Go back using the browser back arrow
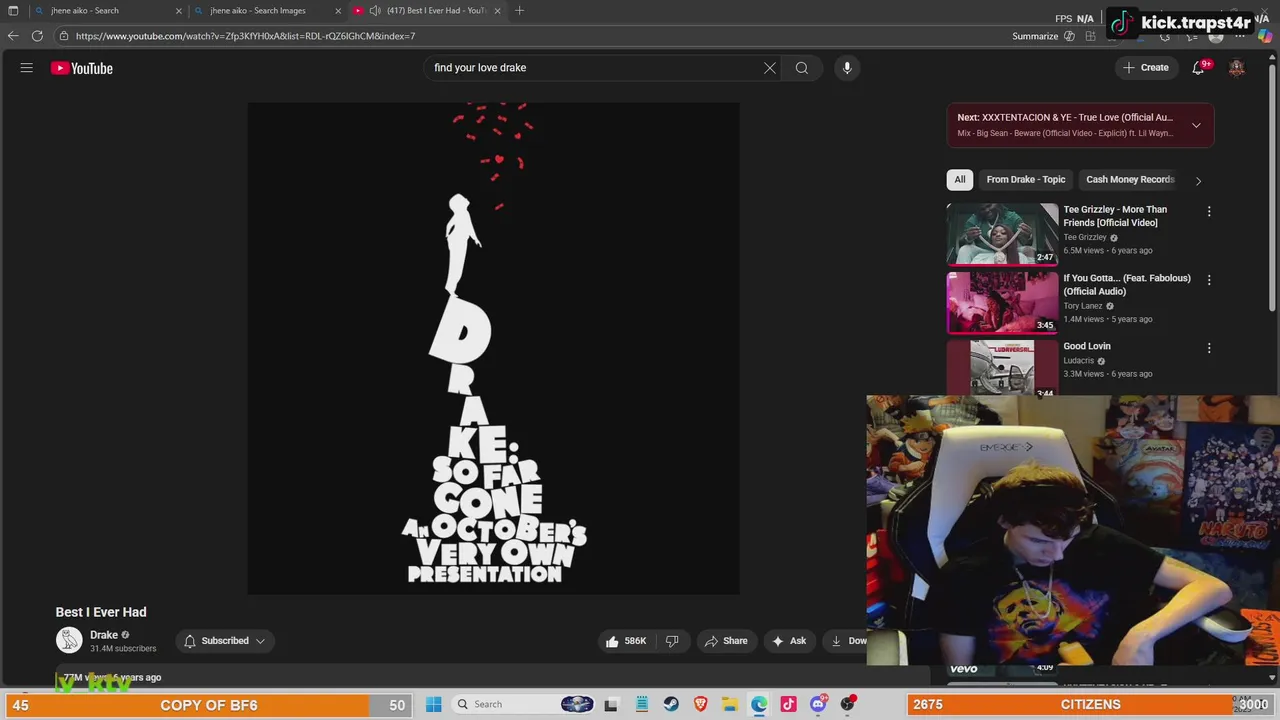Screen dimensions: 1280x720 (x=13, y=36)
